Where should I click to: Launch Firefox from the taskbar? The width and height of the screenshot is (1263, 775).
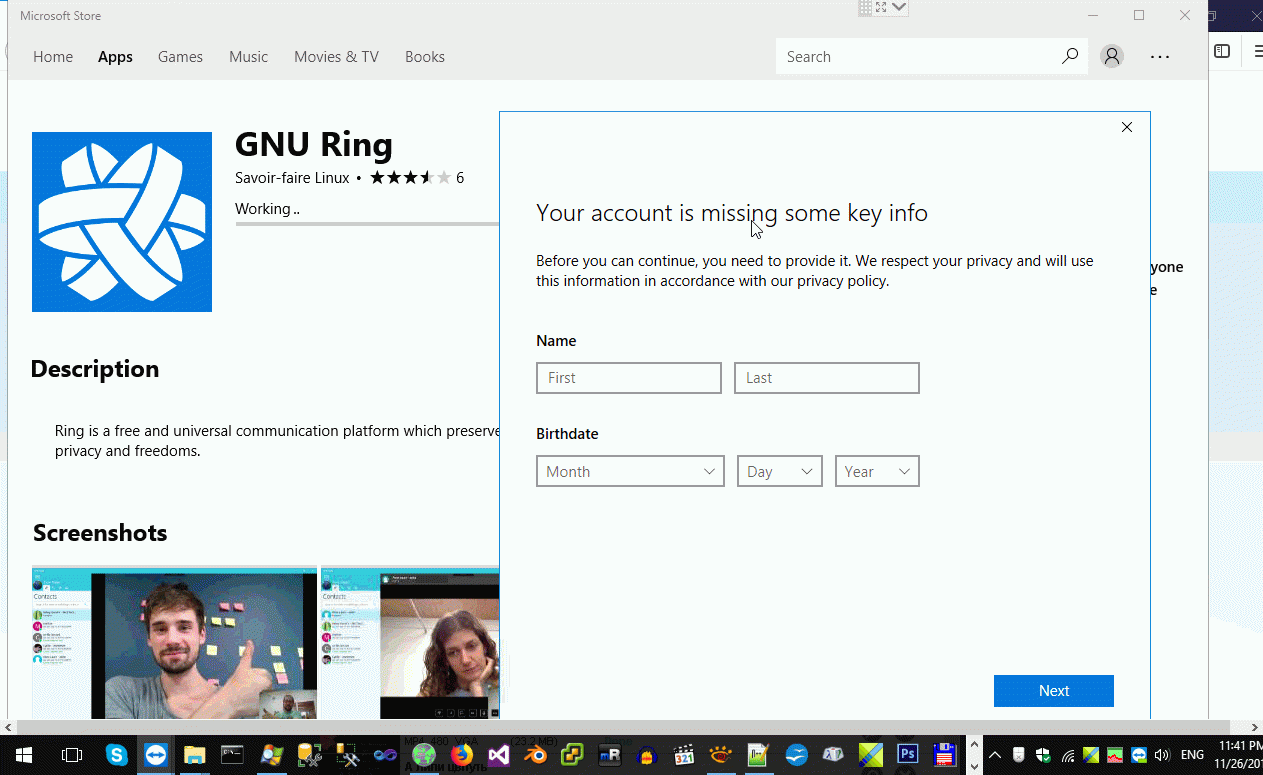point(461,755)
